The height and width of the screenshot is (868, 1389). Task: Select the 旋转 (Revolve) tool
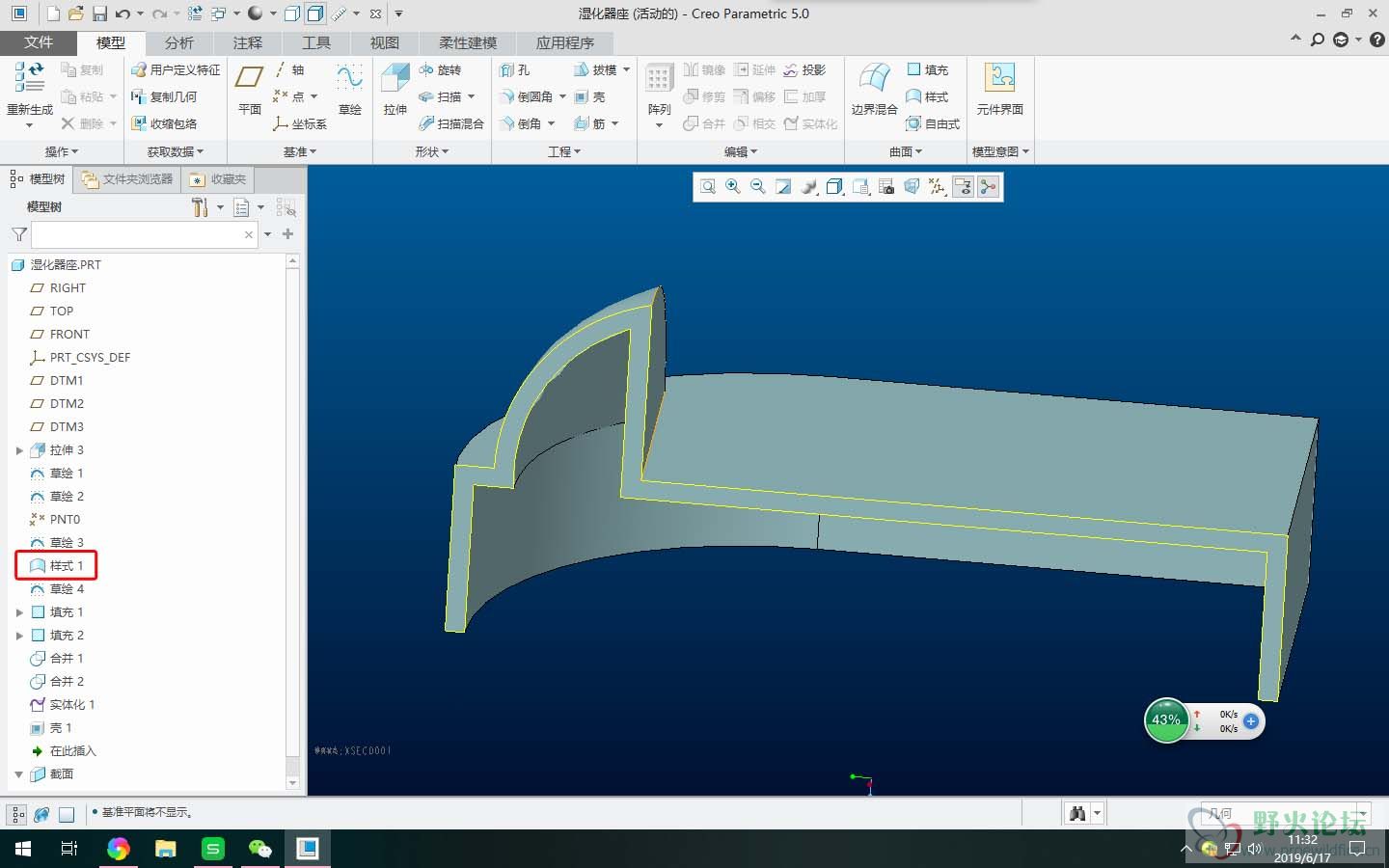[440, 69]
